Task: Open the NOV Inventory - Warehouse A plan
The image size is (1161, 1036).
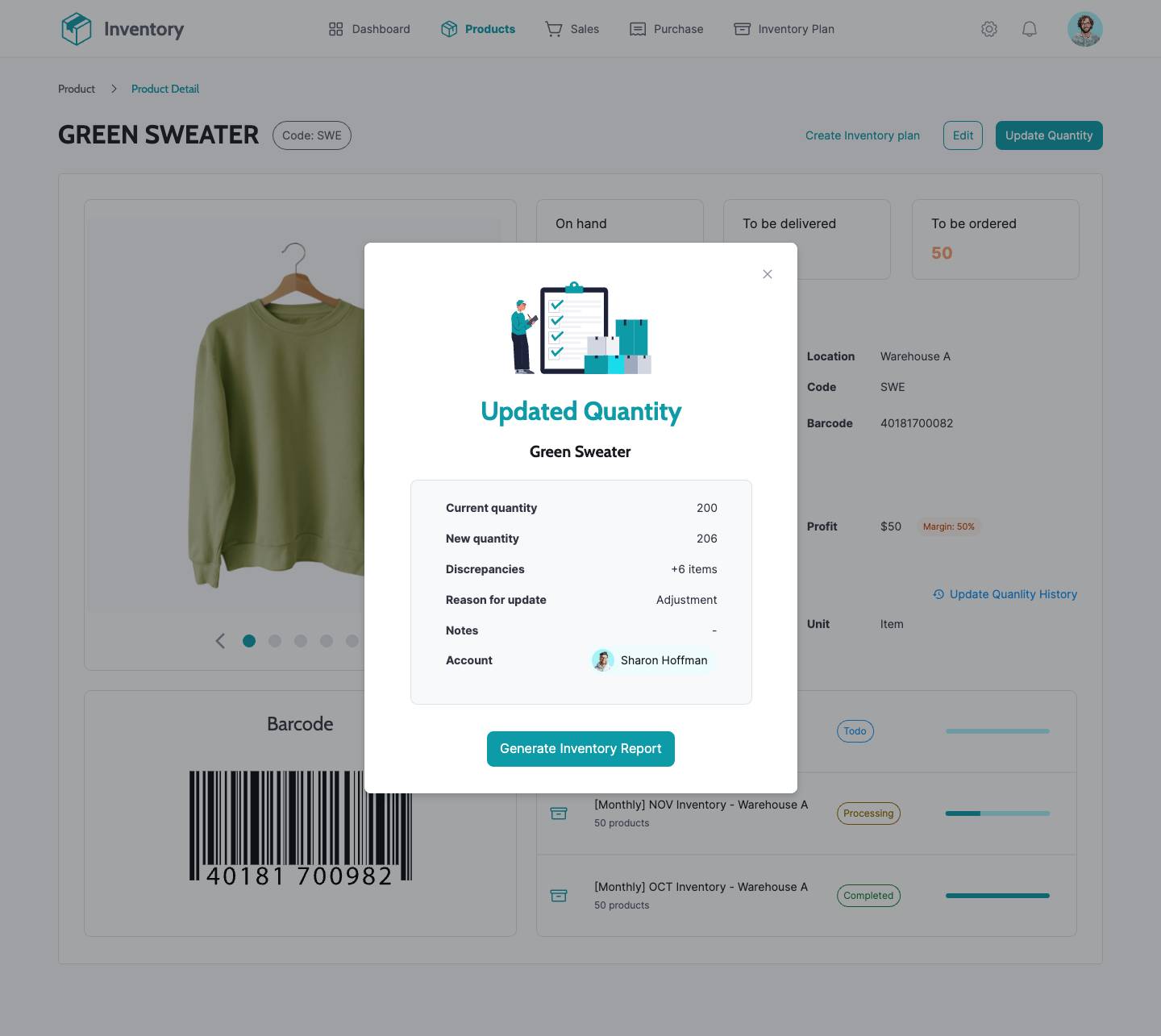Action: (701, 805)
